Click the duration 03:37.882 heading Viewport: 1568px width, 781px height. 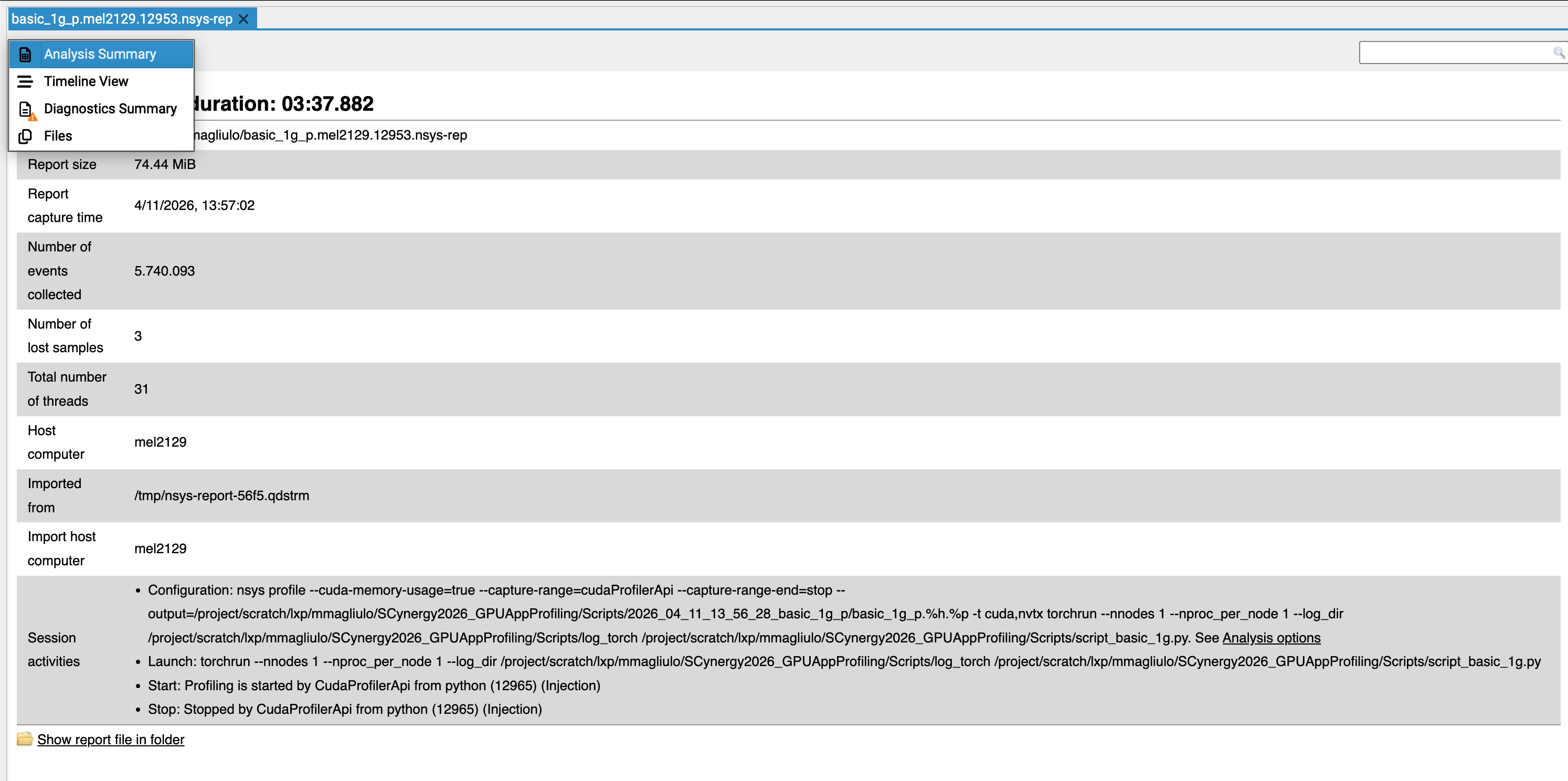click(x=283, y=104)
